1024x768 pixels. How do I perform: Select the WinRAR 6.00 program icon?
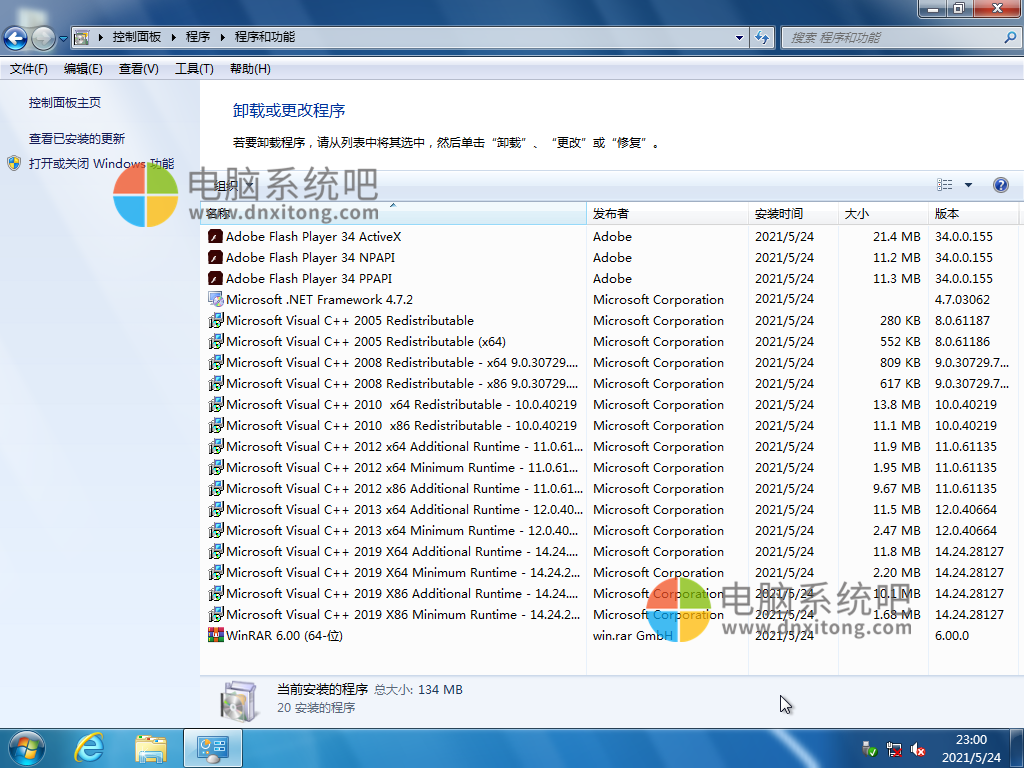pos(216,635)
